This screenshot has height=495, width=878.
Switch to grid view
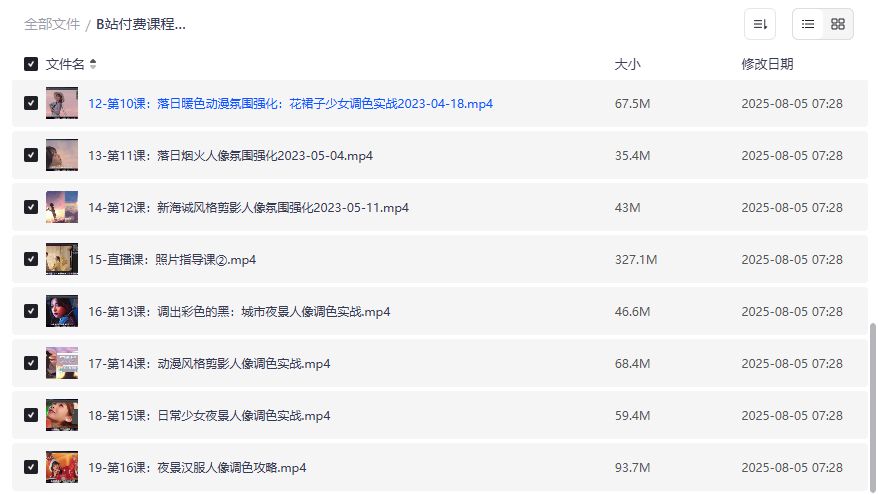pyautogui.click(x=838, y=24)
